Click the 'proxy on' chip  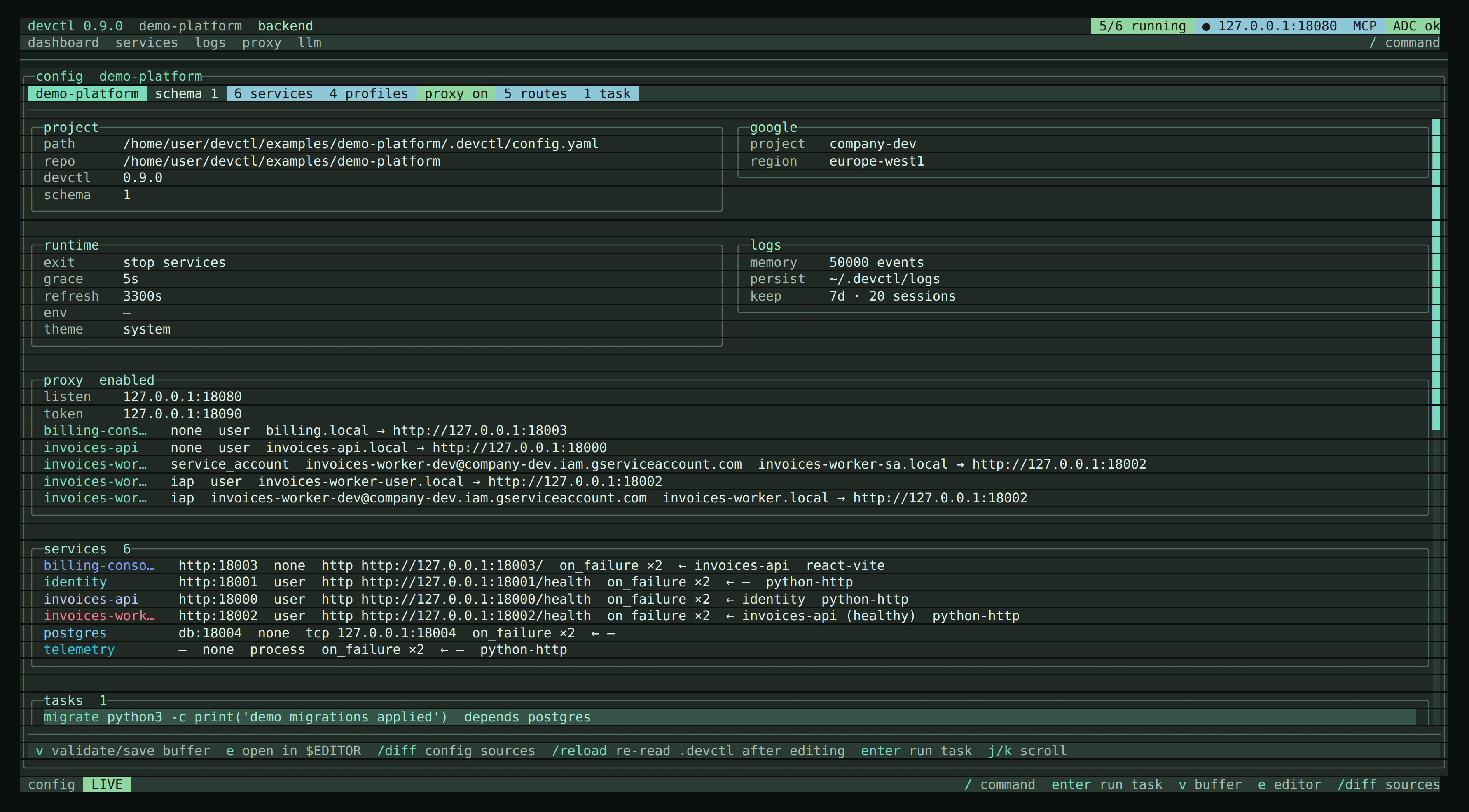[456, 93]
